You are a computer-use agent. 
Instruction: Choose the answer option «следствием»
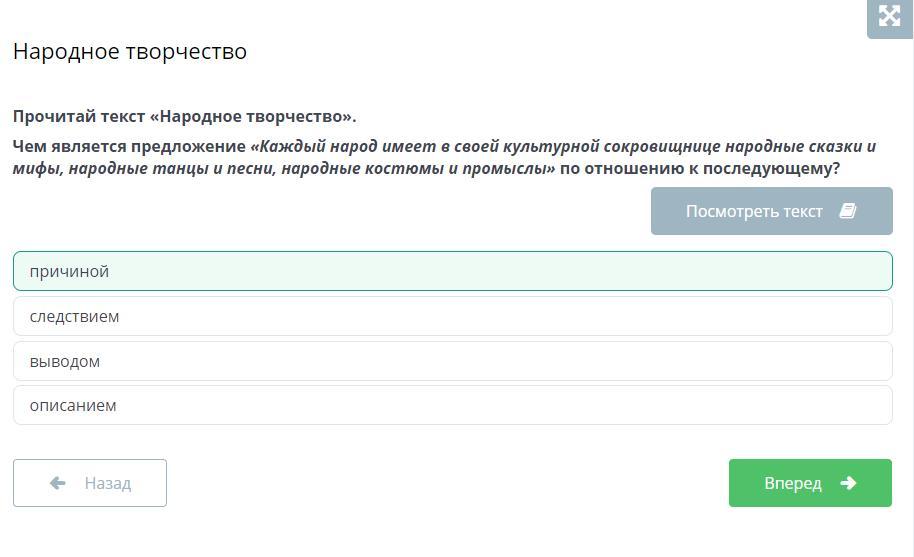tap(452, 316)
